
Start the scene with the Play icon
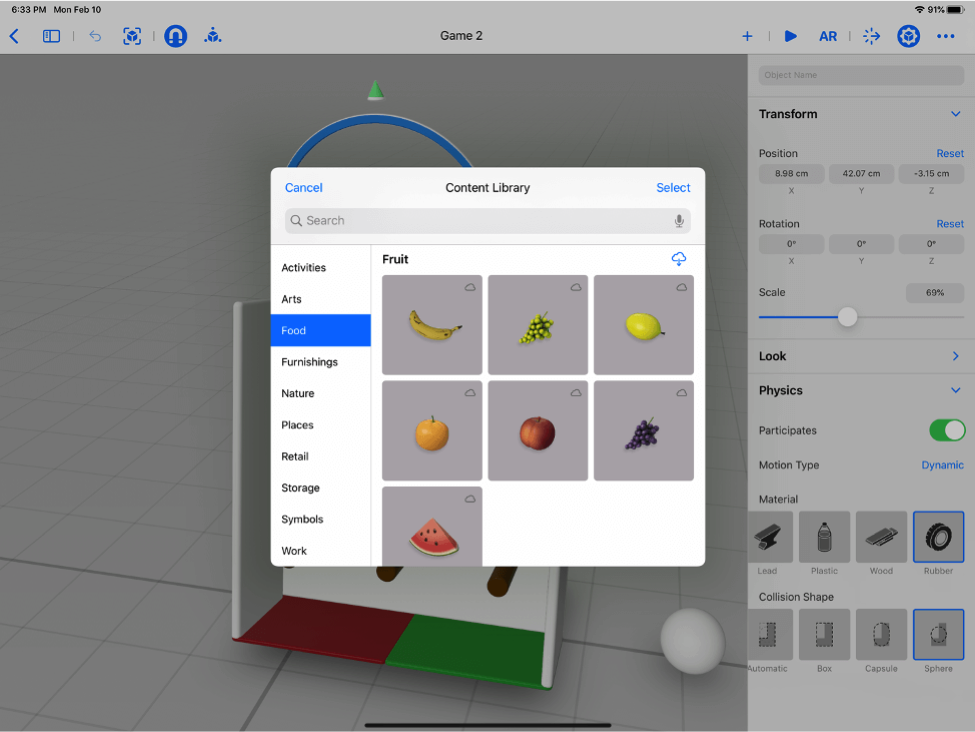click(x=790, y=36)
